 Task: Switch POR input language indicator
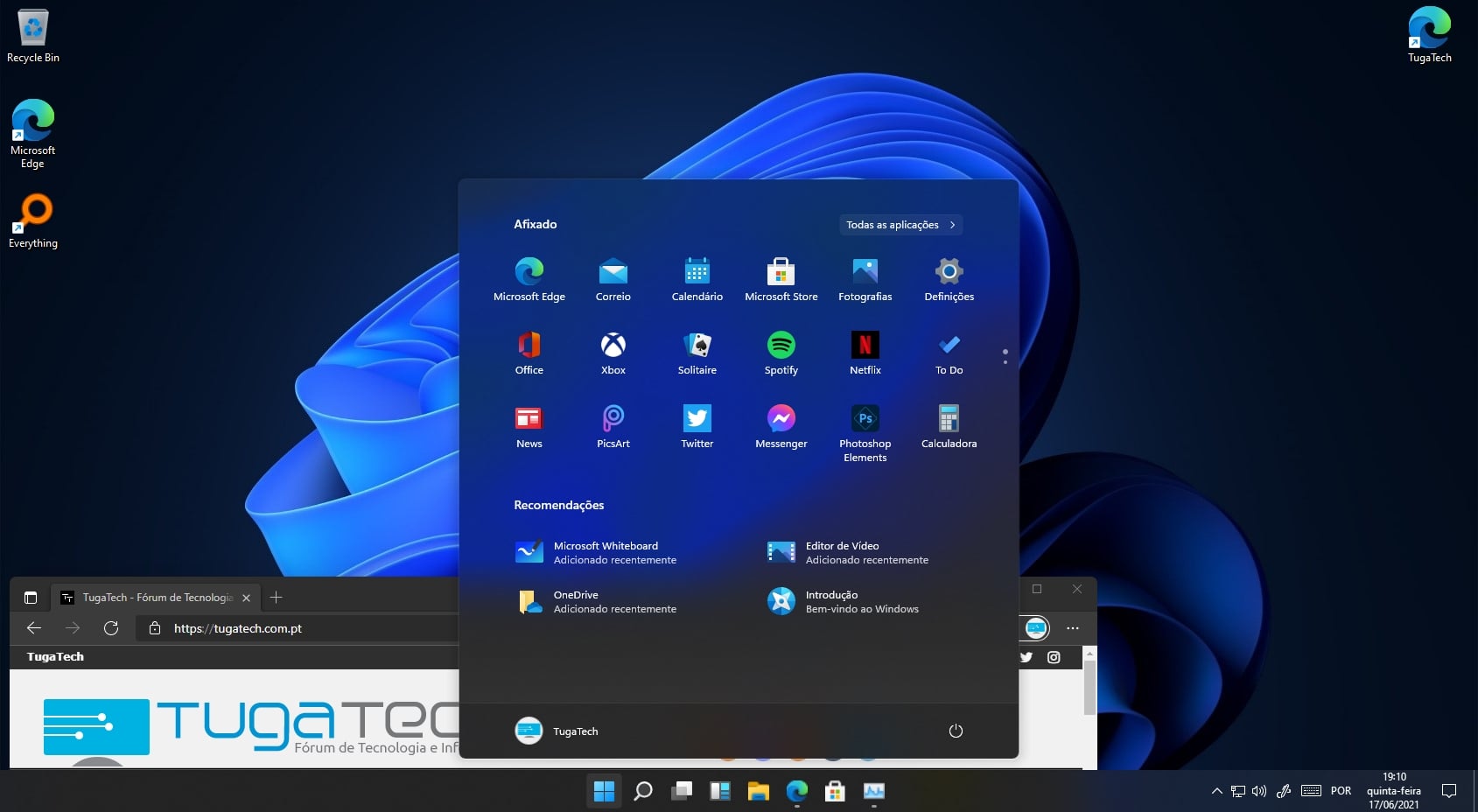point(1341,791)
